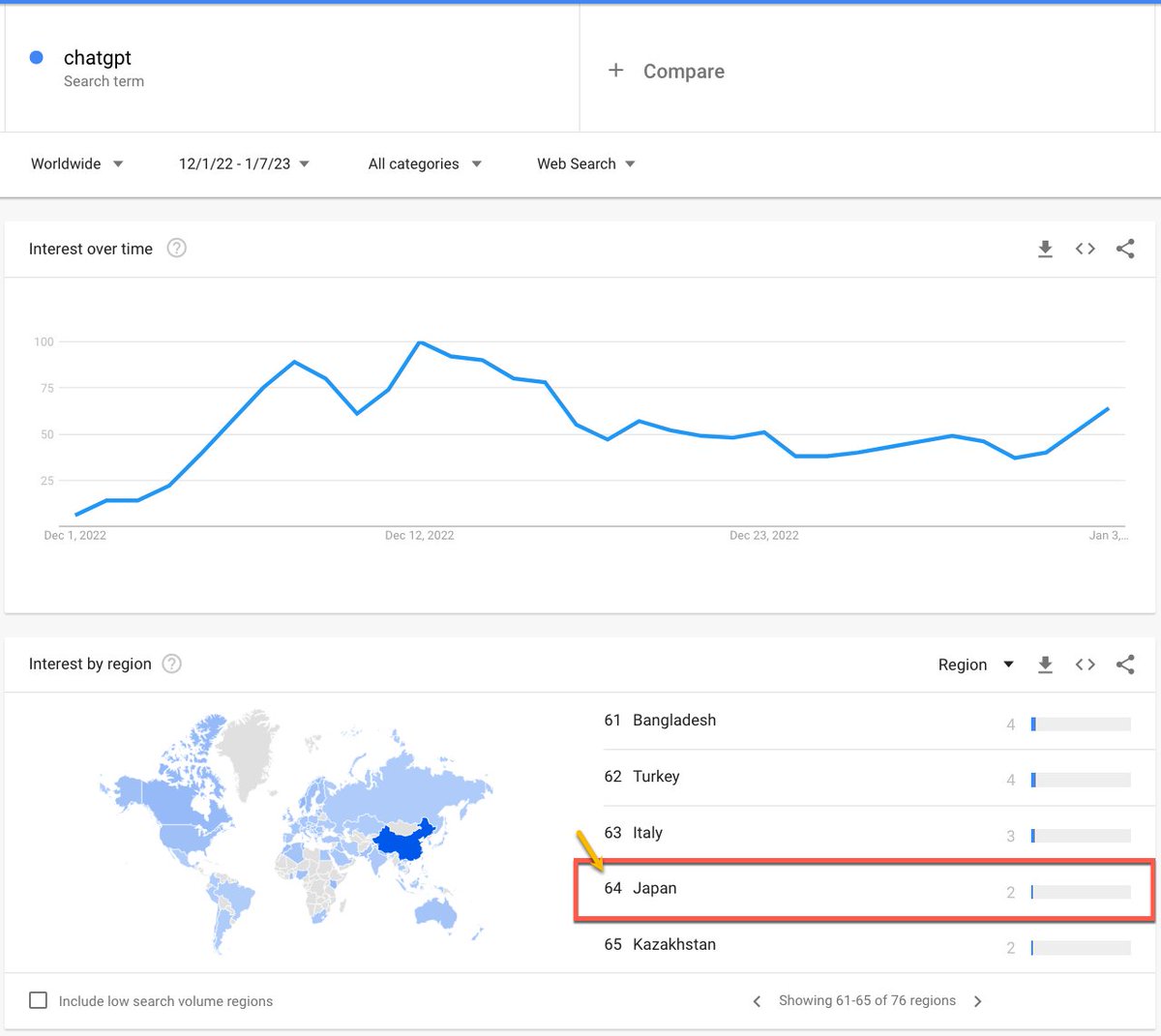Click the Dec 1, 2022 axis label
This screenshot has height=1036, width=1161.
pyautogui.click(x=75, y=535)
